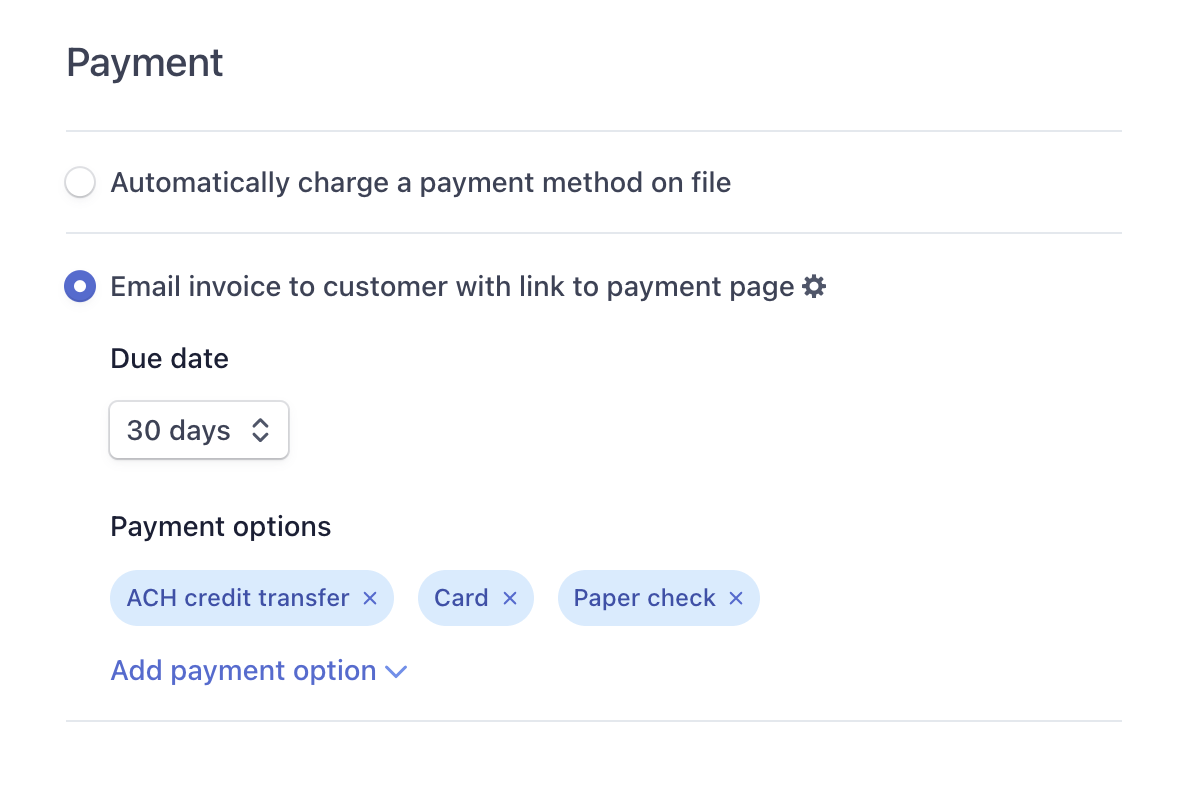Select automatically charge payment method radio

point(80,183)
